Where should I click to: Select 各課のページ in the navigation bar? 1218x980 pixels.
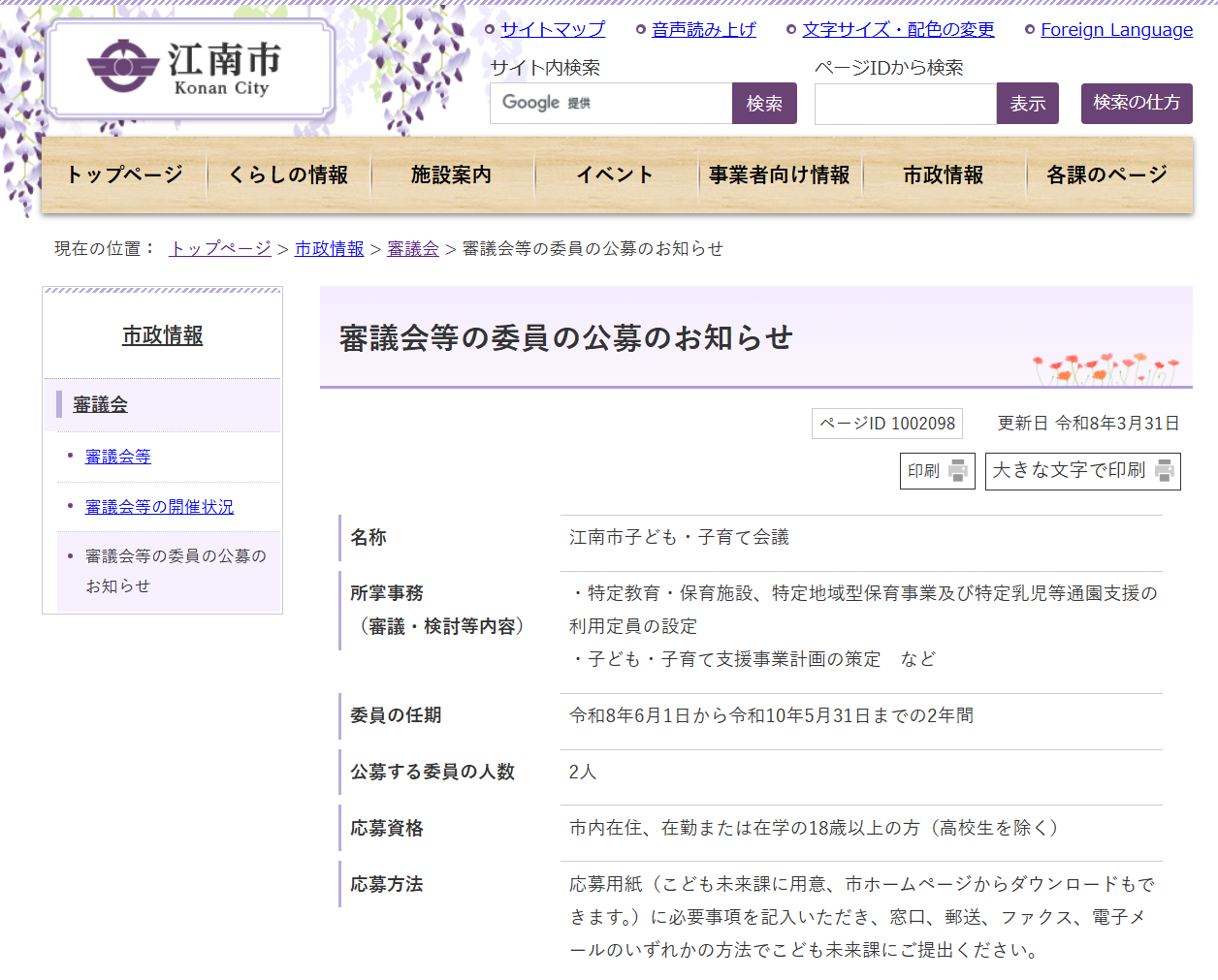coord(1106,175)
